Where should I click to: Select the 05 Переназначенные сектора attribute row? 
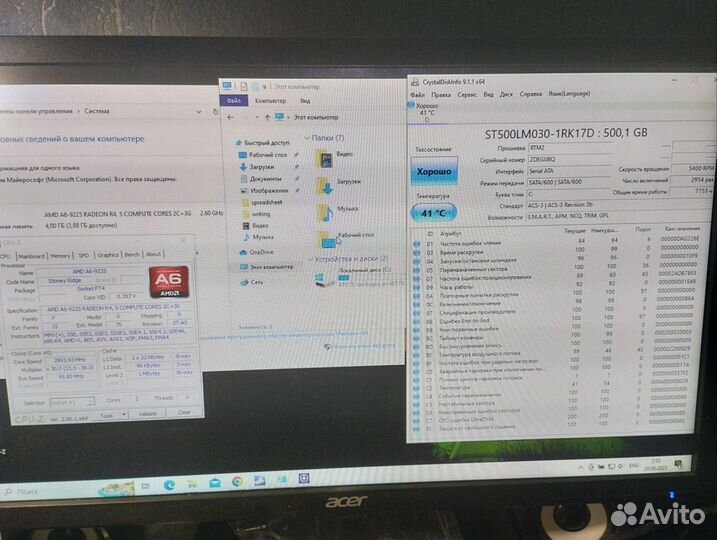point(556,268)
